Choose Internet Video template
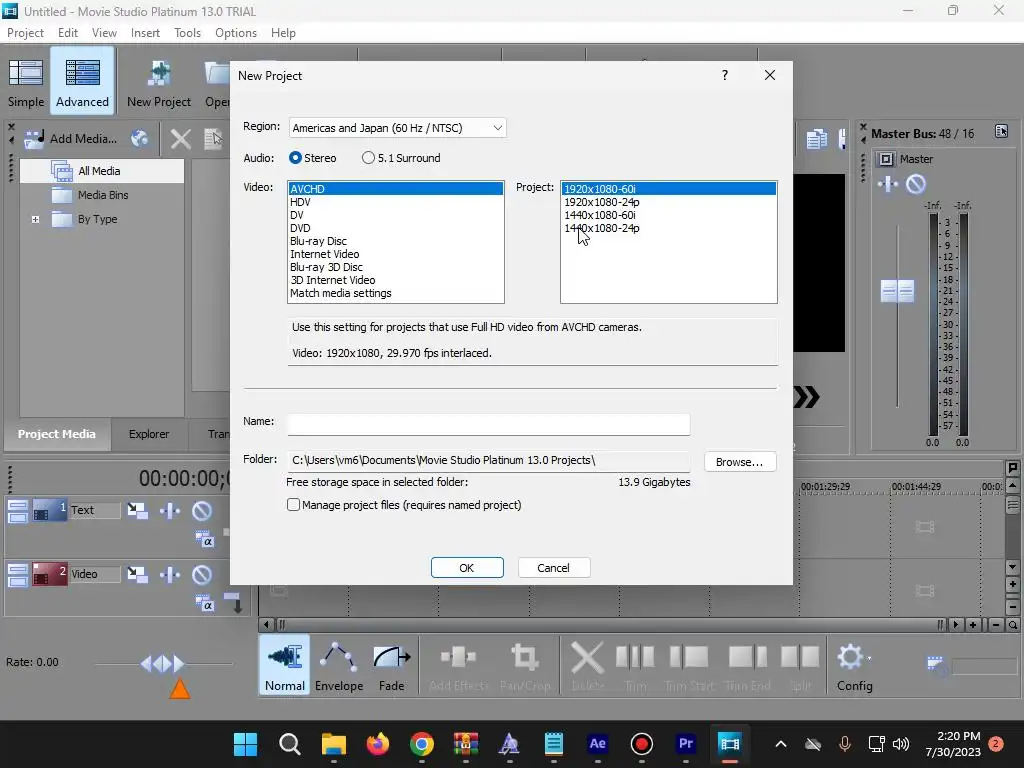The image size is (1024, 768). coord(396,254)
